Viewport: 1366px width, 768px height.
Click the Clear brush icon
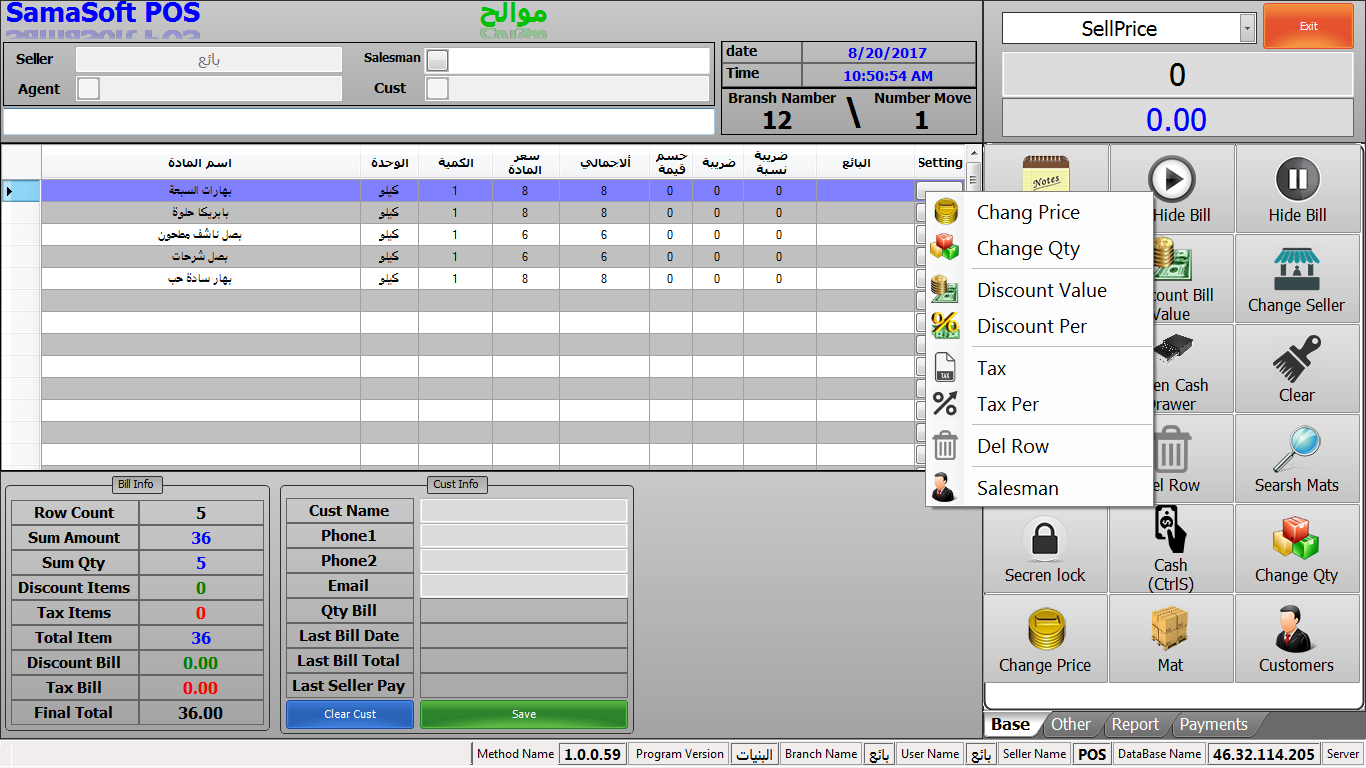coord(1296,360)
